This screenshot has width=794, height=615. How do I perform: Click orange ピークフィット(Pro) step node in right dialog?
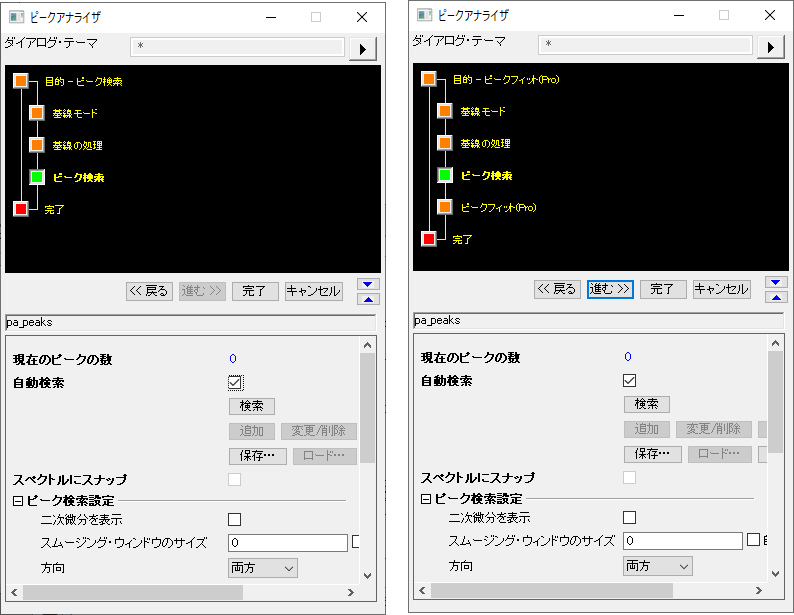pos(445,207)
